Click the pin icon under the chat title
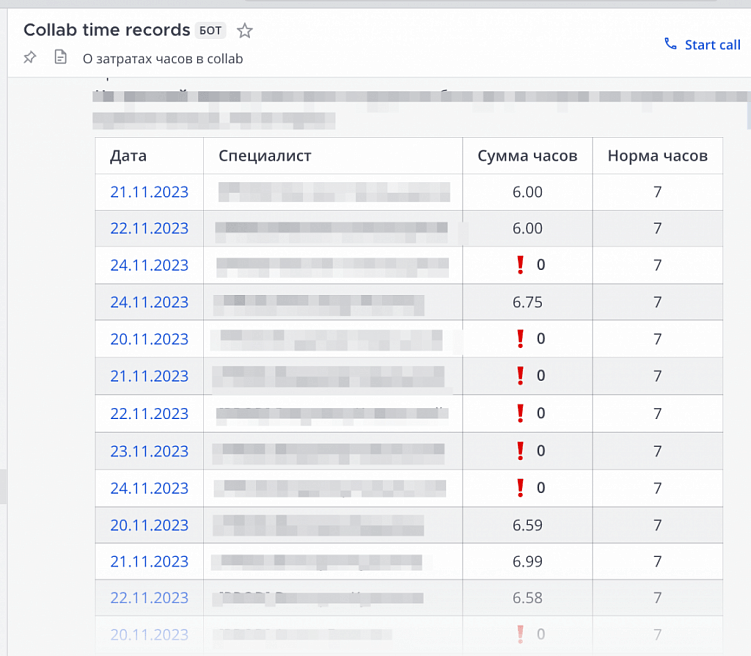Screen dimensions: 751x656 pyautogui.click(x=30, y=58)
